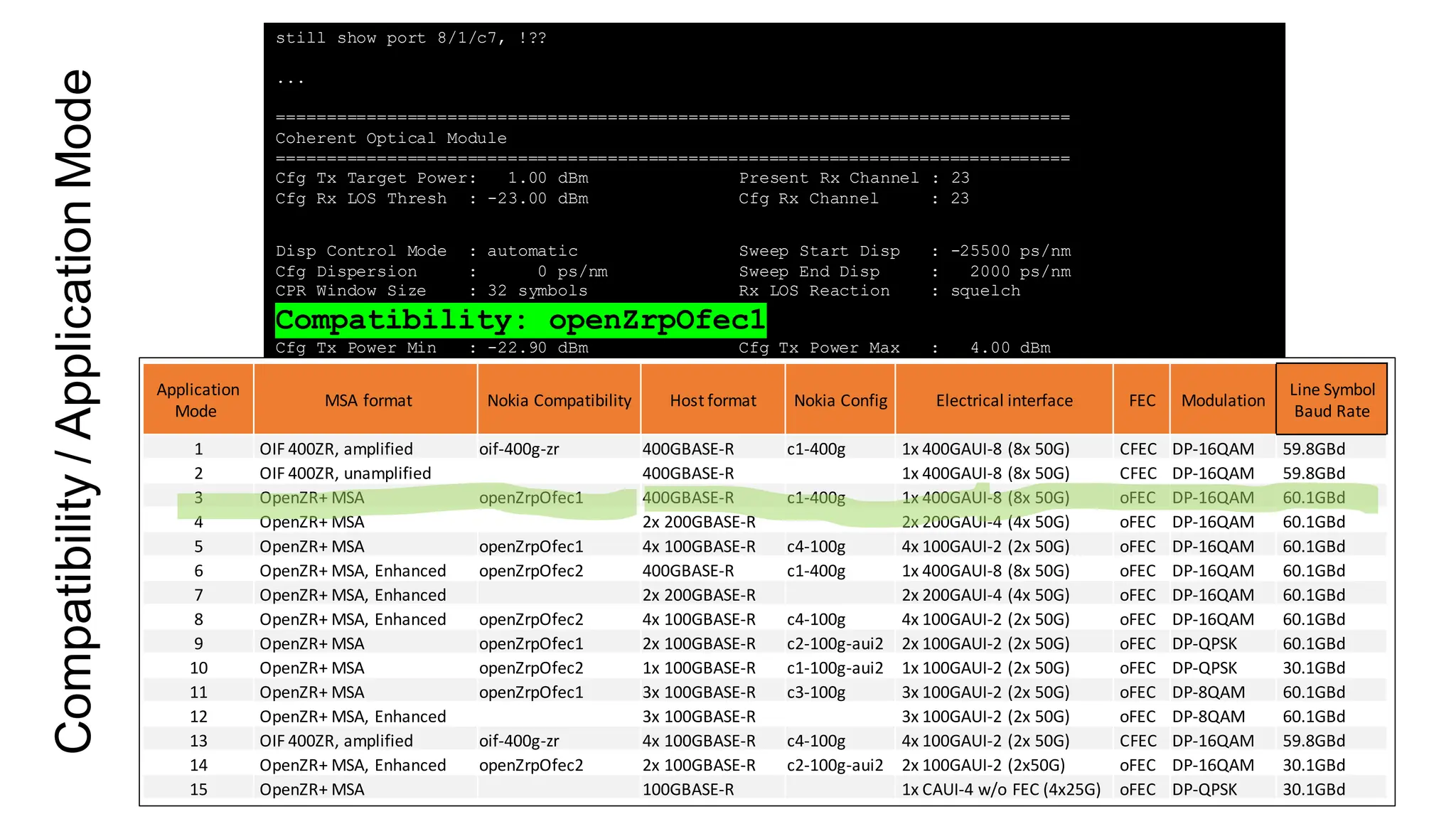Screen dimensions: 1456x819
Task: Click the FEC column header
Action: pyautogui.click(x=1142, y=400)
